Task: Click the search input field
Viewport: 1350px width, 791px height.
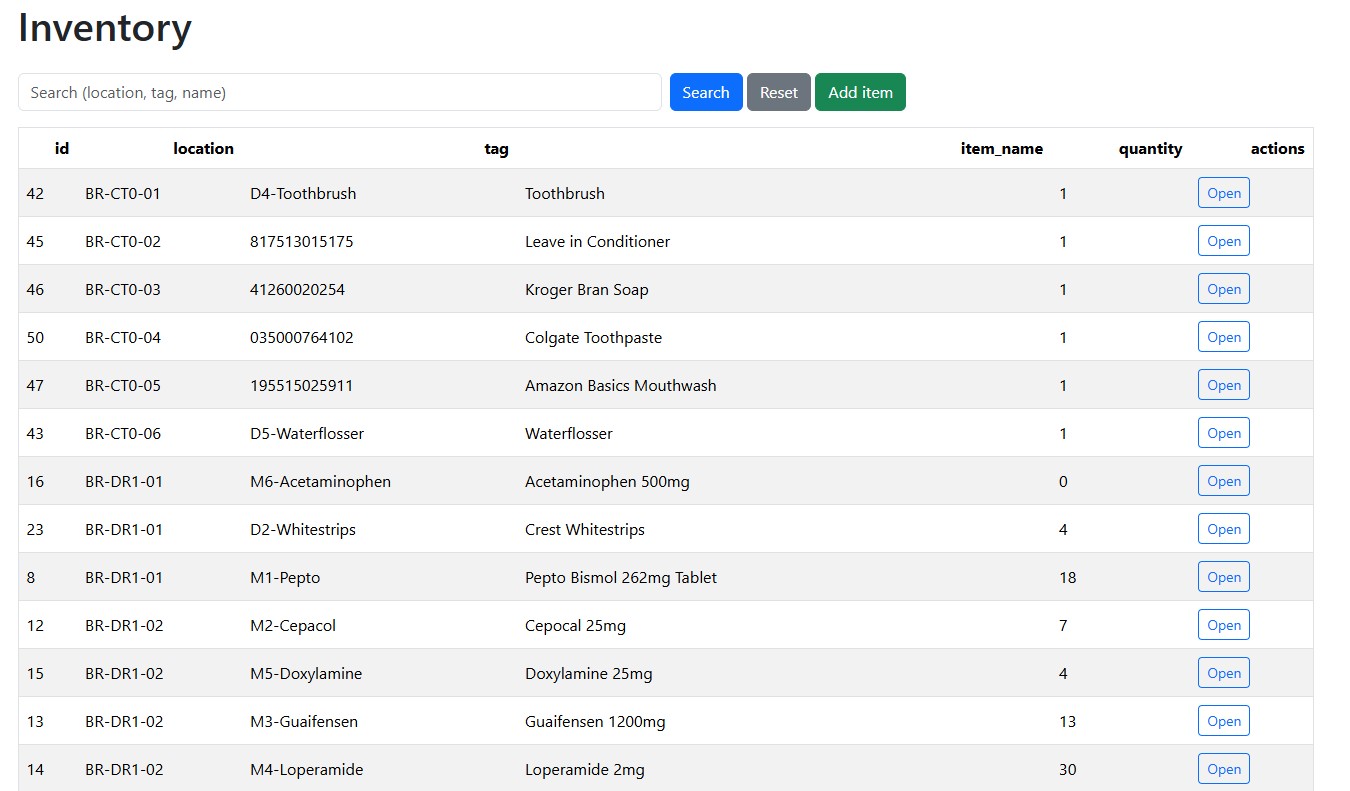Action: (337, 91)
